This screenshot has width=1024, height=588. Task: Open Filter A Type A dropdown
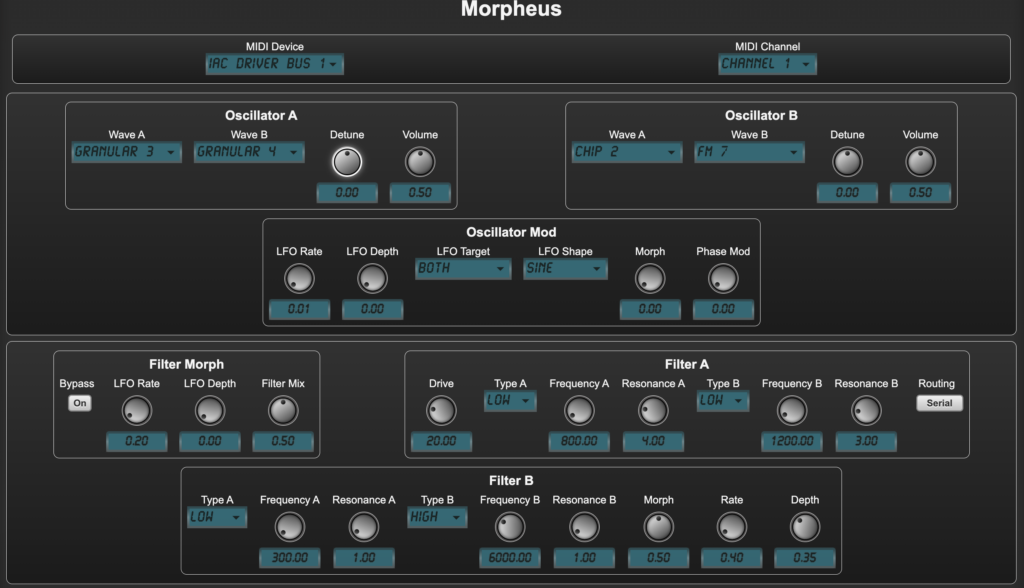510,401
